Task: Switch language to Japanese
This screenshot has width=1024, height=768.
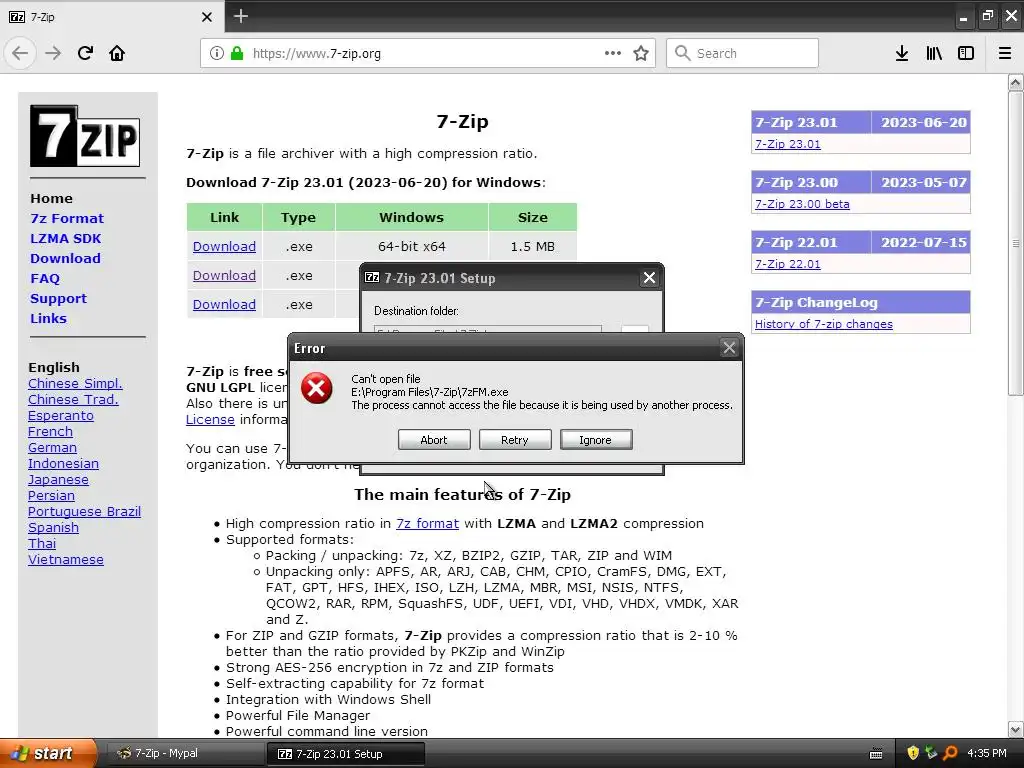Action: point(58,479)
